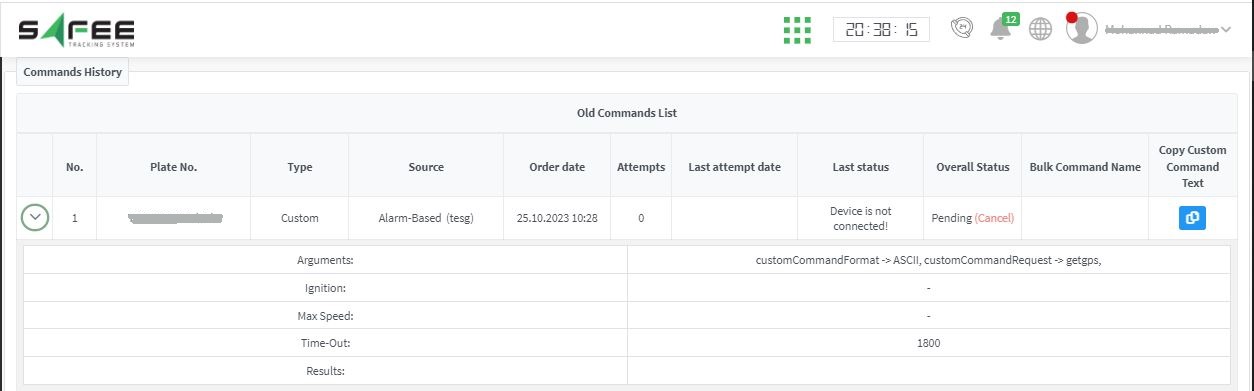The width and height of the screenshot is (1254, 391).
Task: Click the Old Commands List heading
Action: [627, 113]
